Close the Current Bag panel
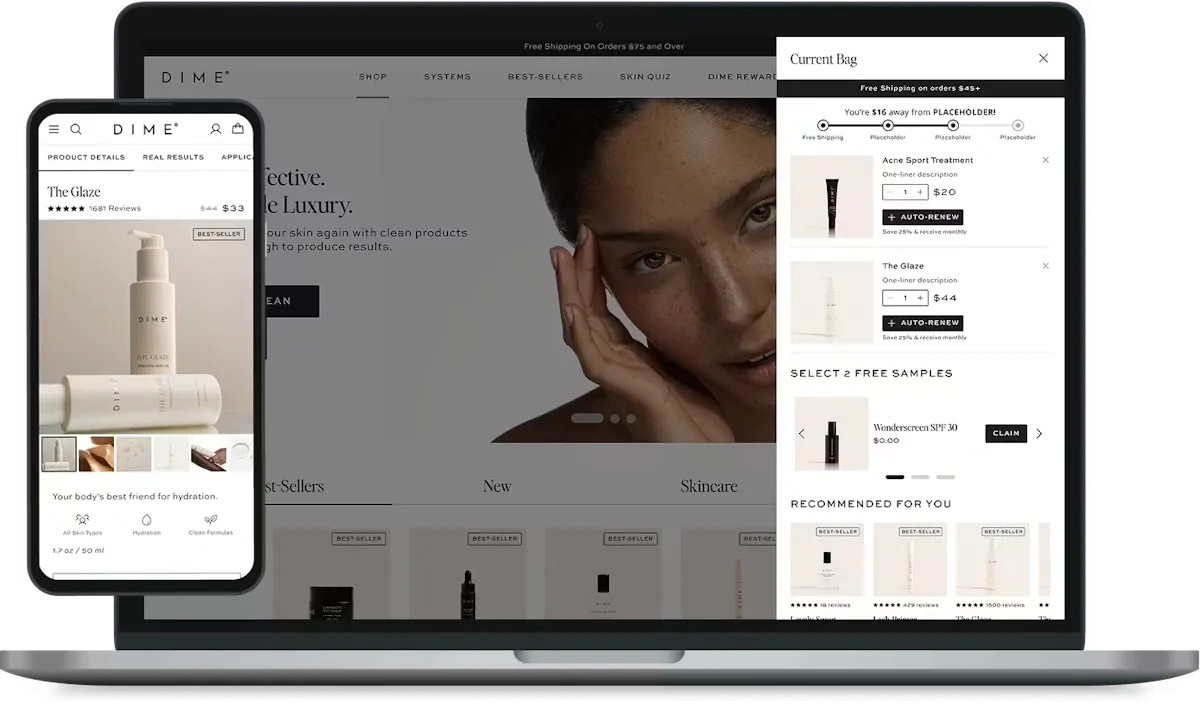This screenshot has height=704, width=1200. point(1043,58)
